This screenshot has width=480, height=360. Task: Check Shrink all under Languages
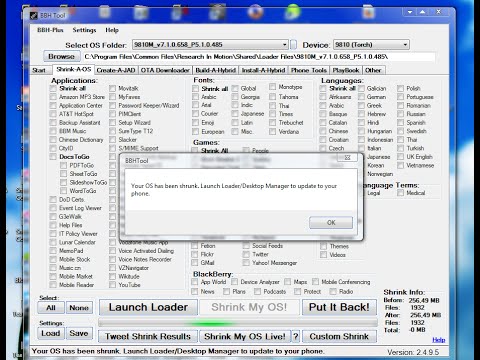click(323, 88)
